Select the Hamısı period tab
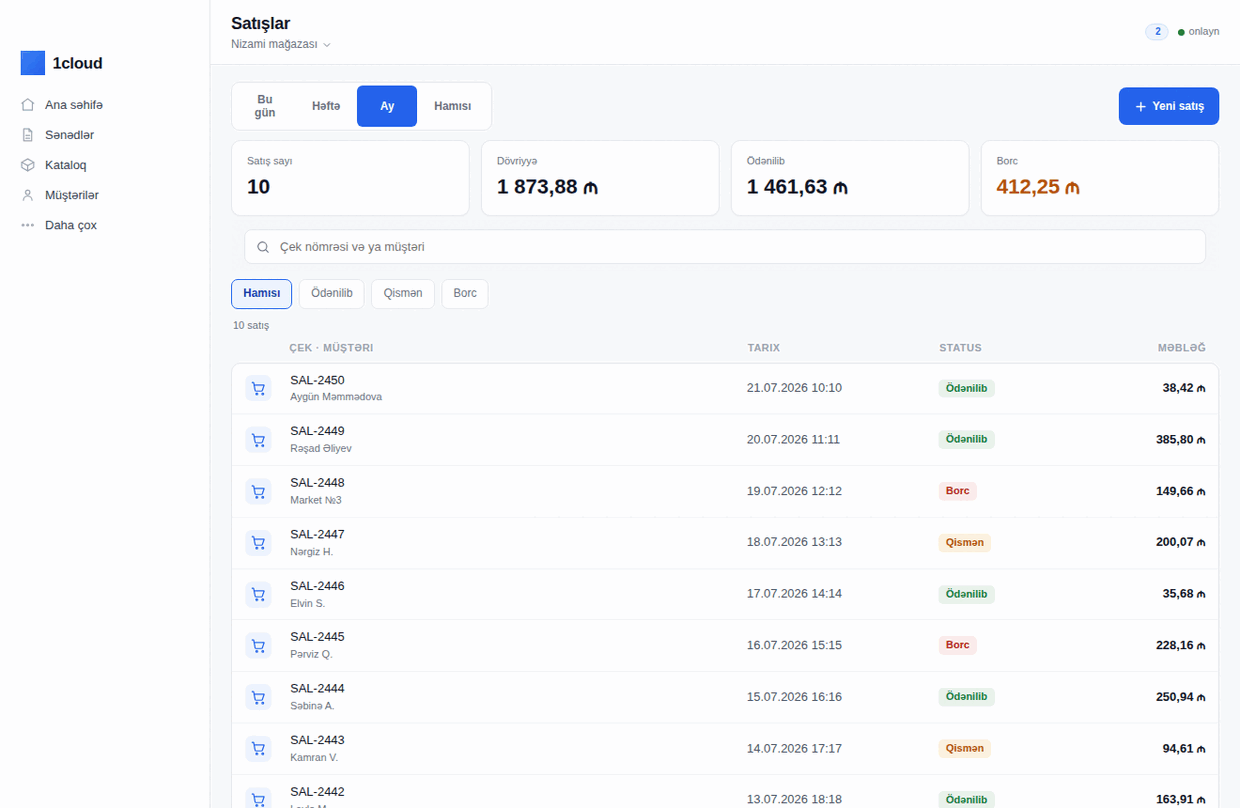Viewport: 1240px width, 808px height. pyautogui.click(x=453, y=106)
